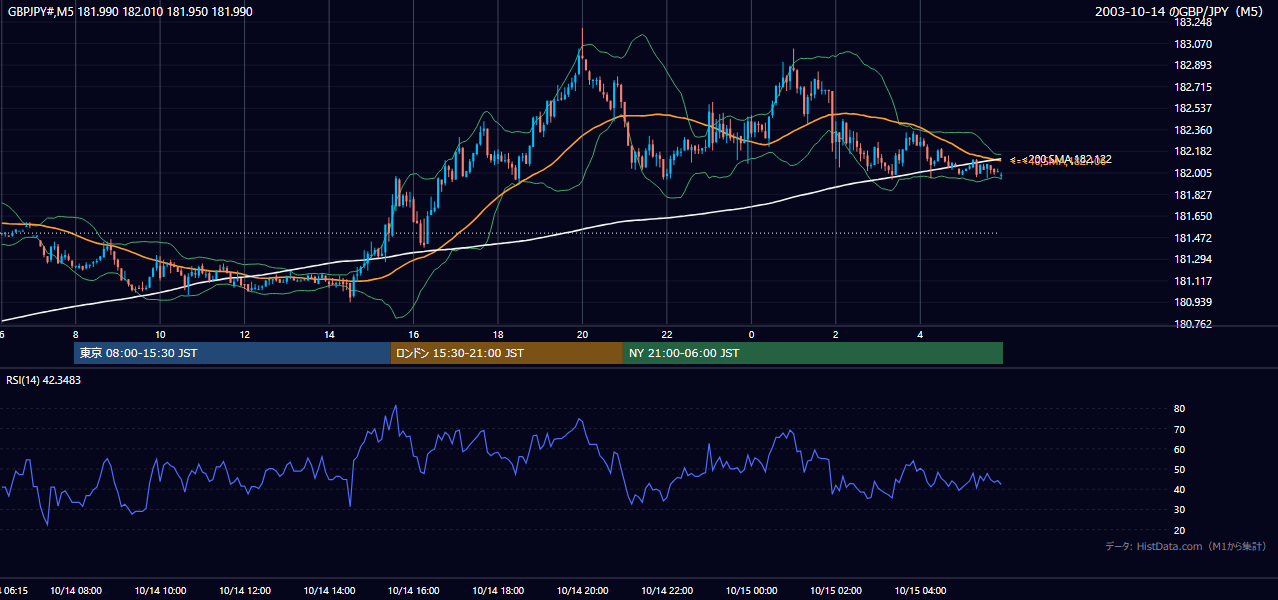The width and height of the screenshot is (1278, 600).
Task: Click price axis value 182.182
Action: click(1194, 151)
